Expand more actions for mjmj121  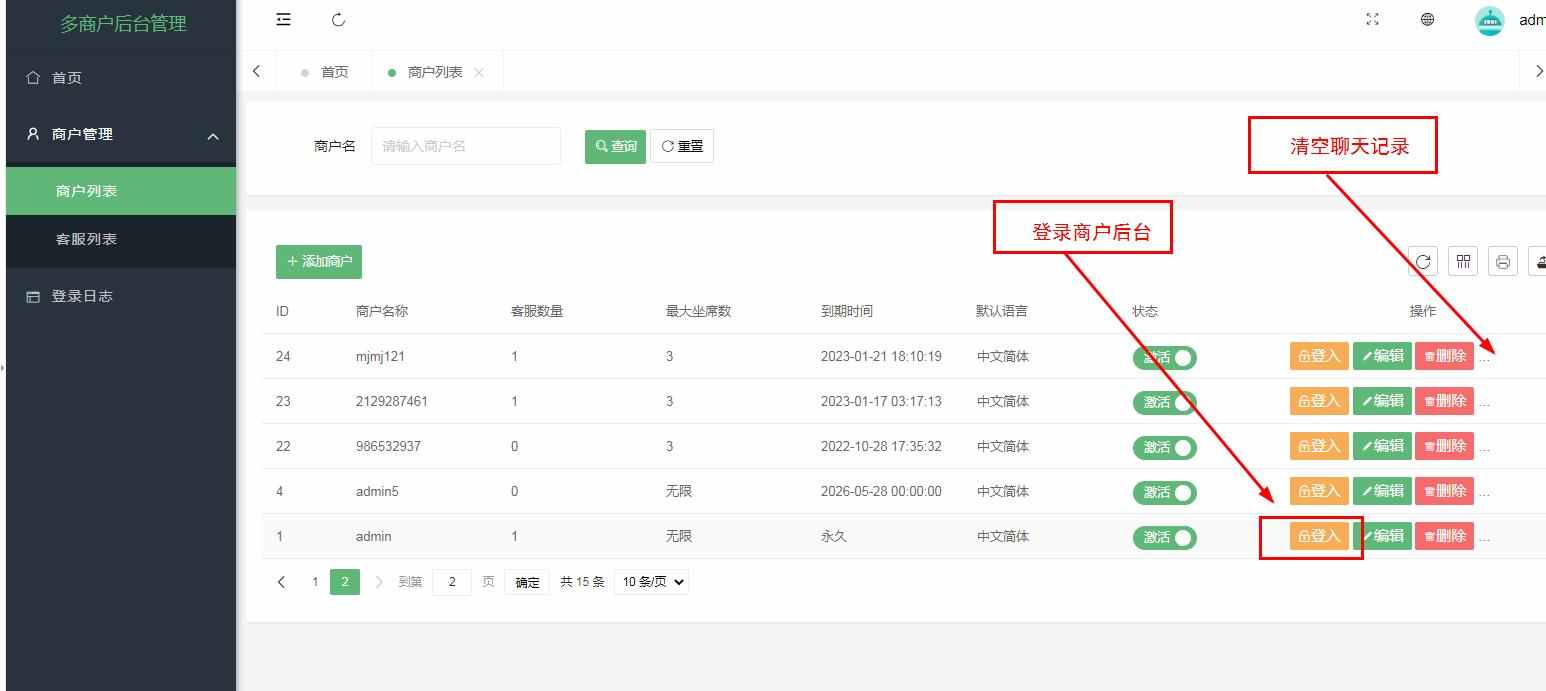[x=1485, y=358]
